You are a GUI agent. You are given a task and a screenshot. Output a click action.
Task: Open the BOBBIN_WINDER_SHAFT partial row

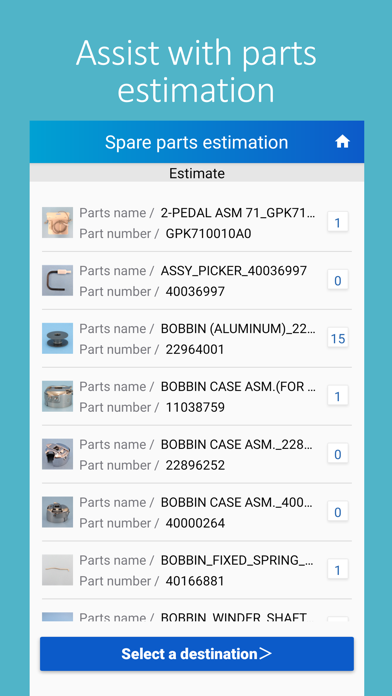click(197, 617)
